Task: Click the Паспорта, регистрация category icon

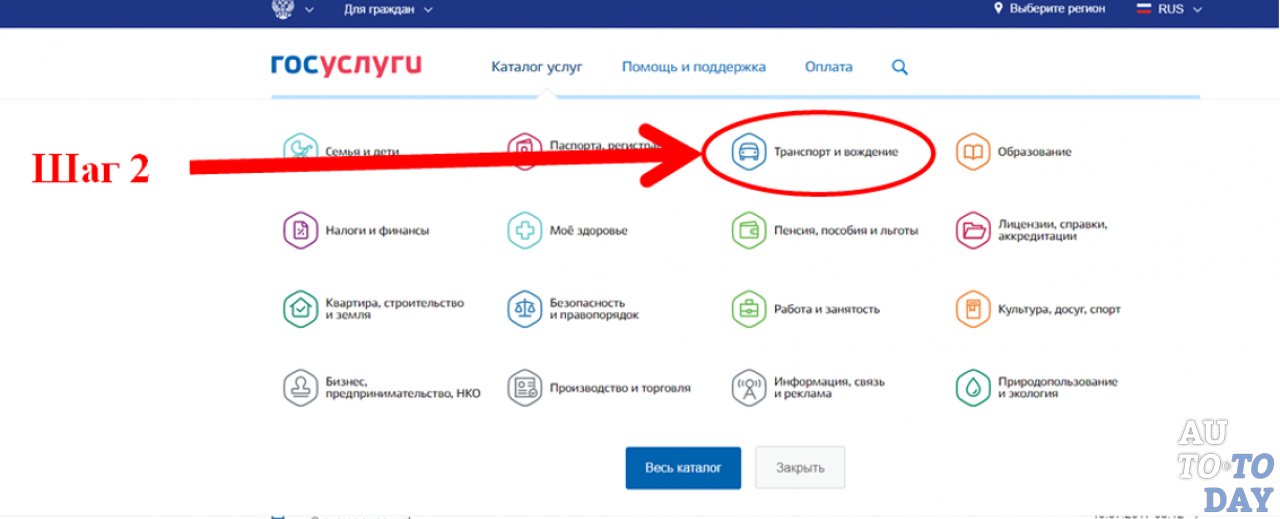Action: tap(524, 151)
